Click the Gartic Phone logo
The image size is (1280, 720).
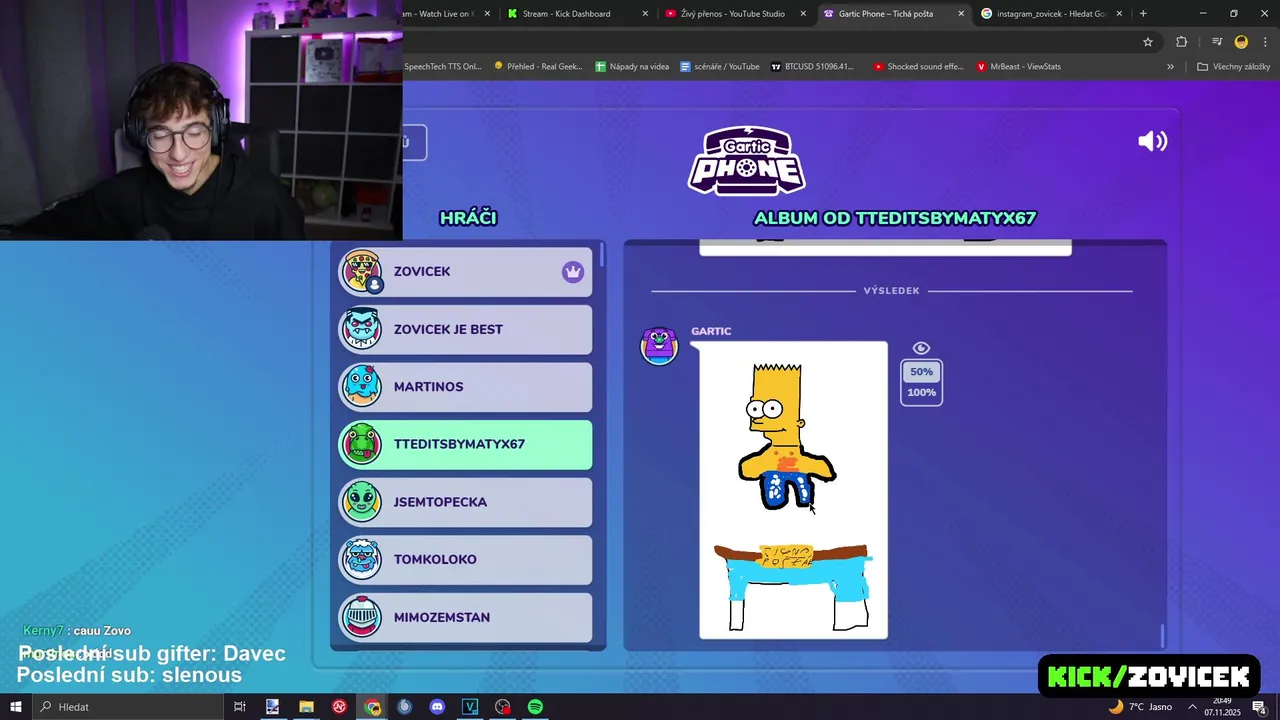(746, 160)
